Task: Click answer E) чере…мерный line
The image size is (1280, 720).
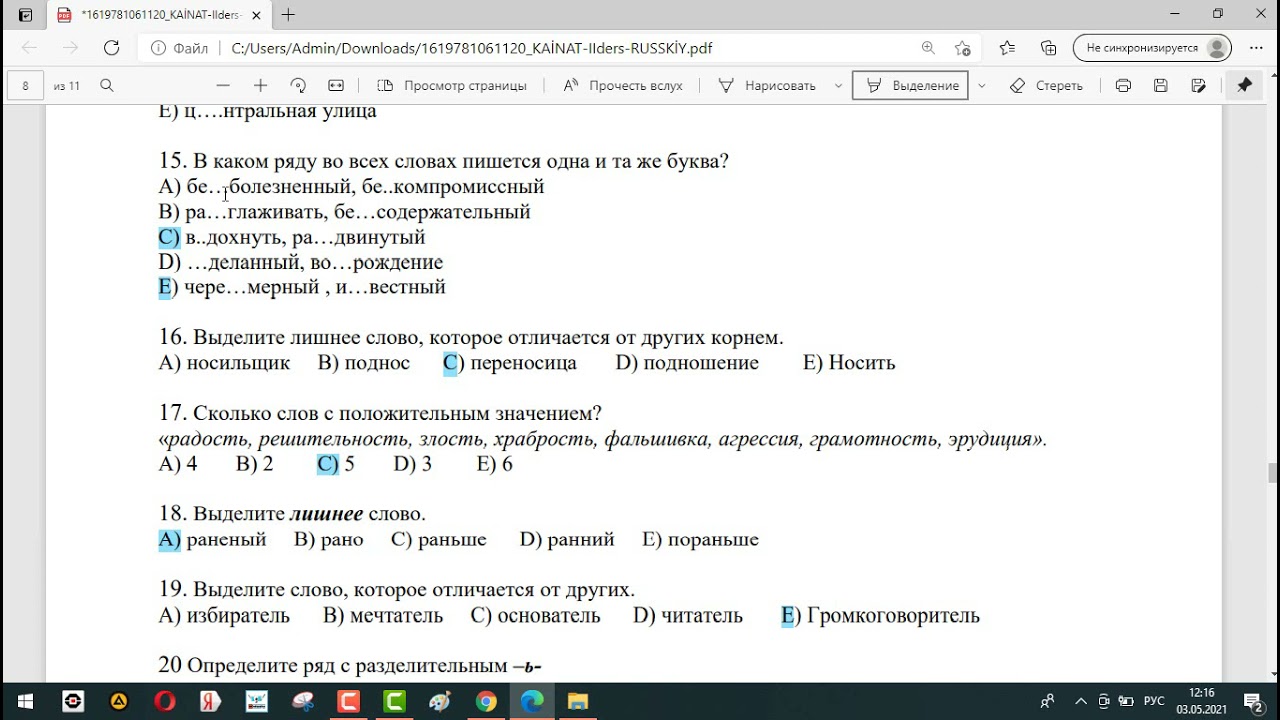Action: [x=302, y=288]
